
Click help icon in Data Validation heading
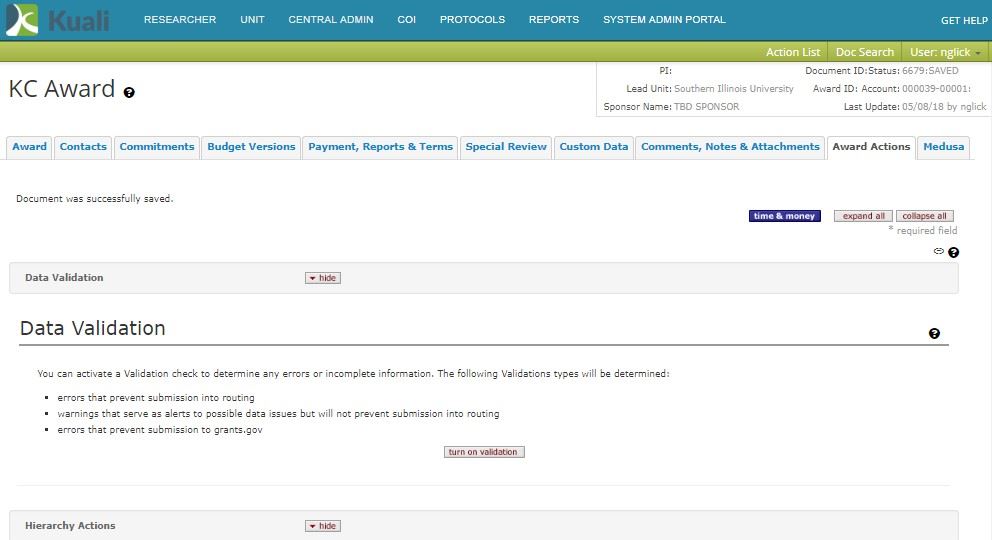[x=934, y=334]
